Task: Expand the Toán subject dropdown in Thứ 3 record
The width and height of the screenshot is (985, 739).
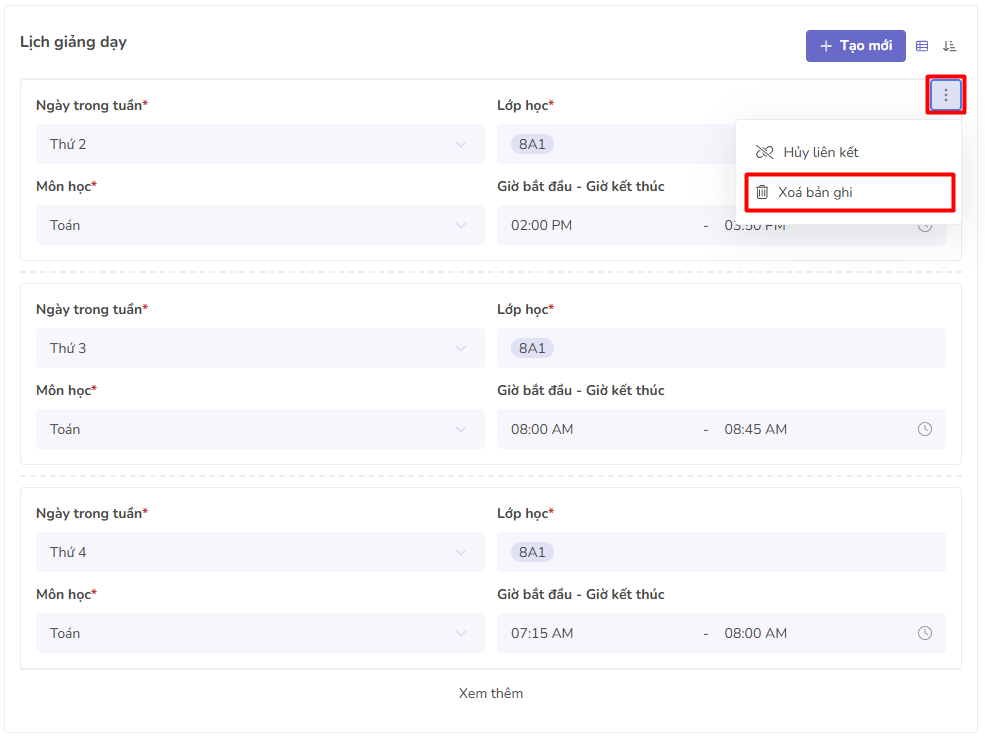Action: pyautogui.click(x=260, y=429)
